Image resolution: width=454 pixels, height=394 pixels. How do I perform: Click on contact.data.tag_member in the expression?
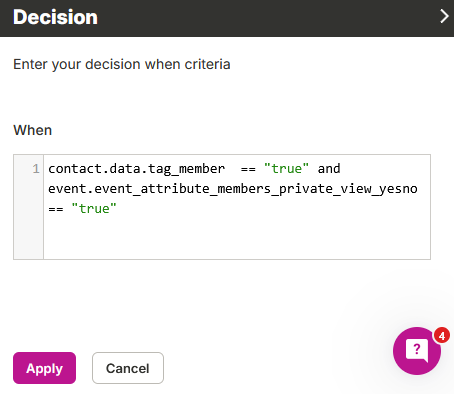pos(137,169)
